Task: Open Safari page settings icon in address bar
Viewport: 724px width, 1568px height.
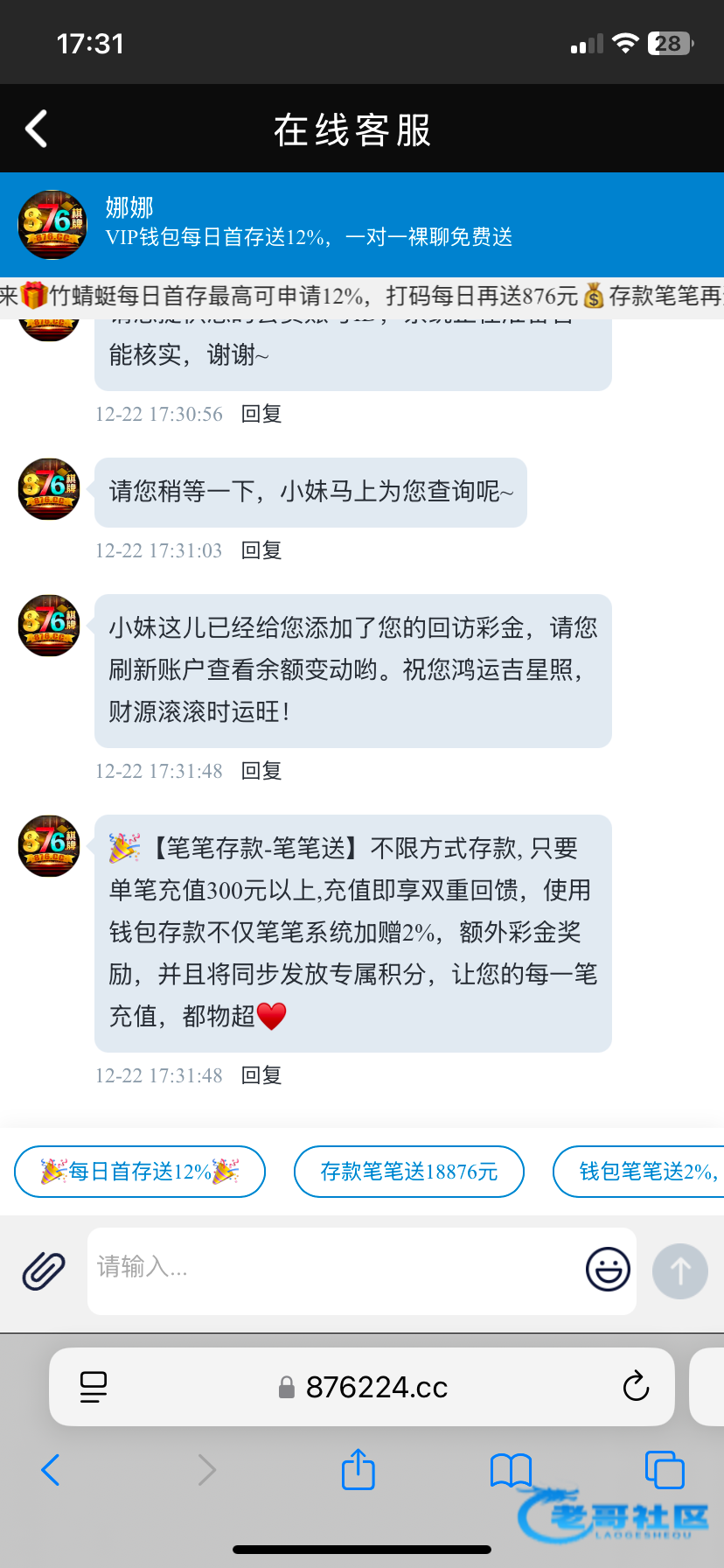Action: tap(94, 1387)
